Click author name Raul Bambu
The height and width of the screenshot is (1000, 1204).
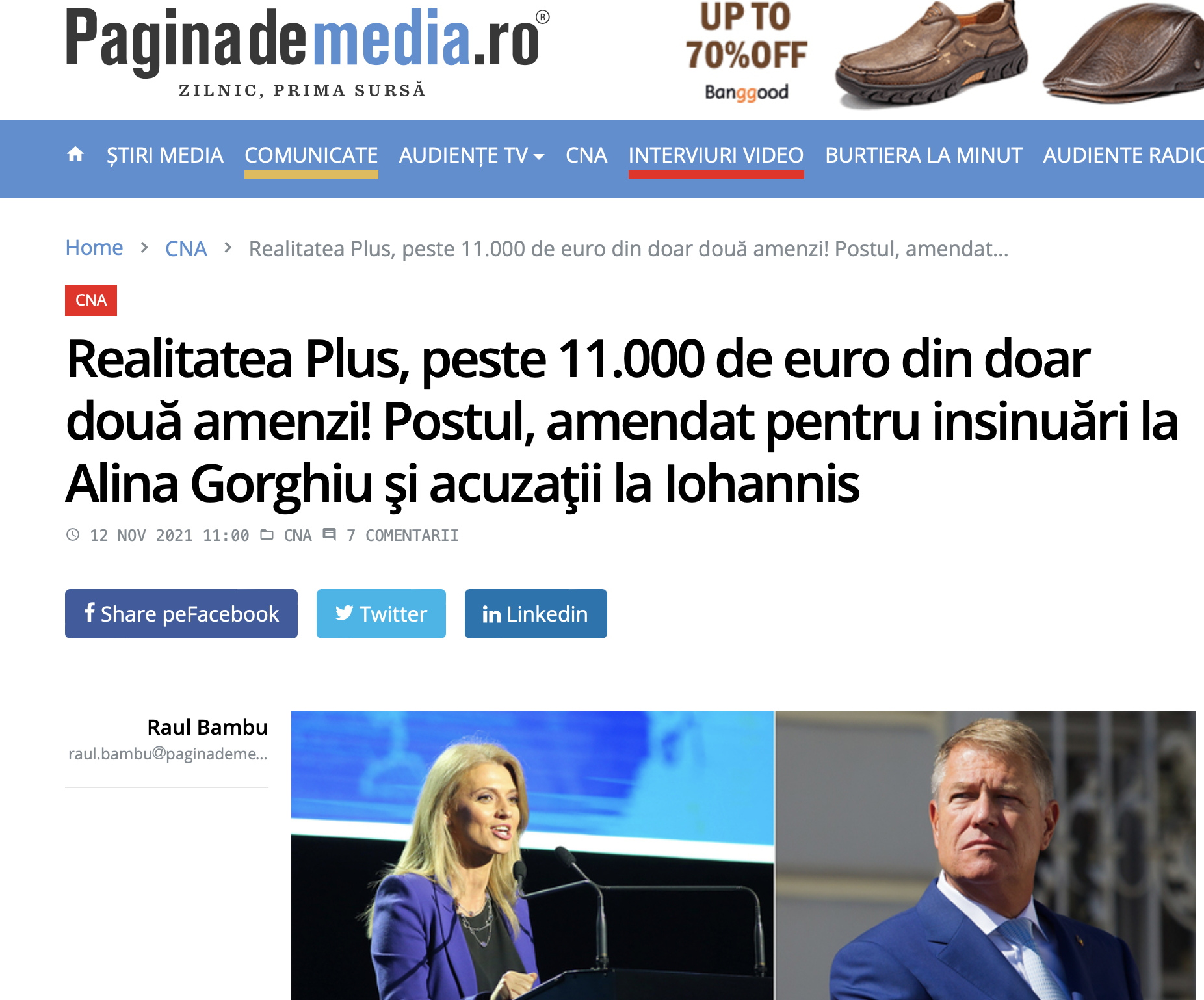(207, 727)
